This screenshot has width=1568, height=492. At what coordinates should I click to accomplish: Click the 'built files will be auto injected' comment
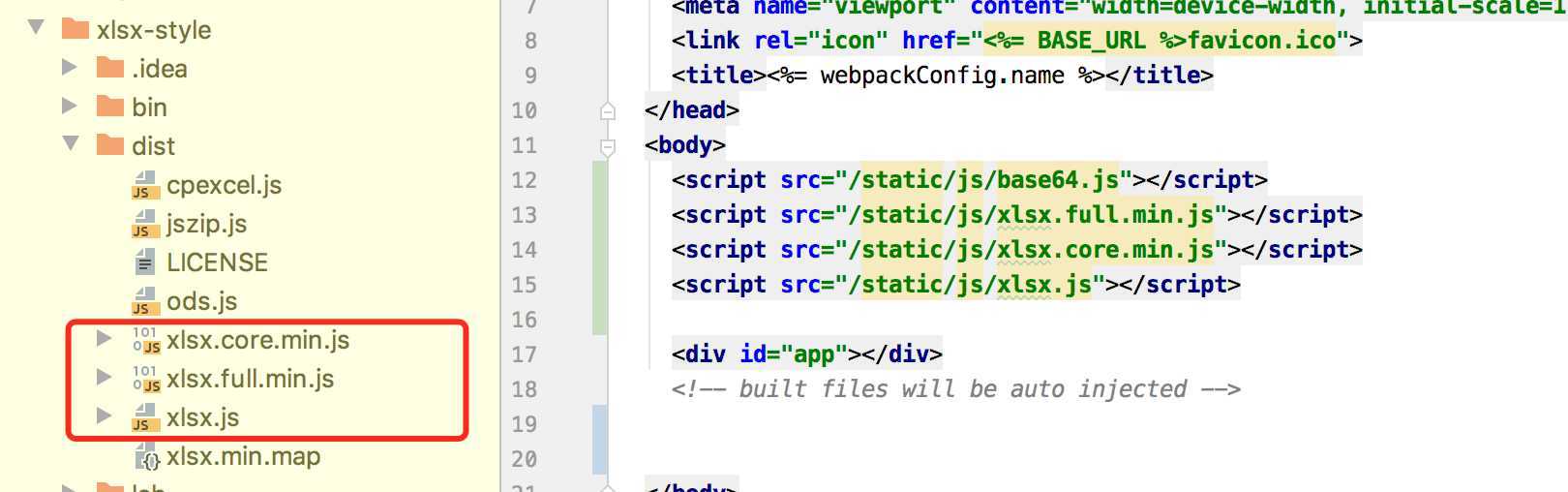pyautogui.click(x=962, y=389)
